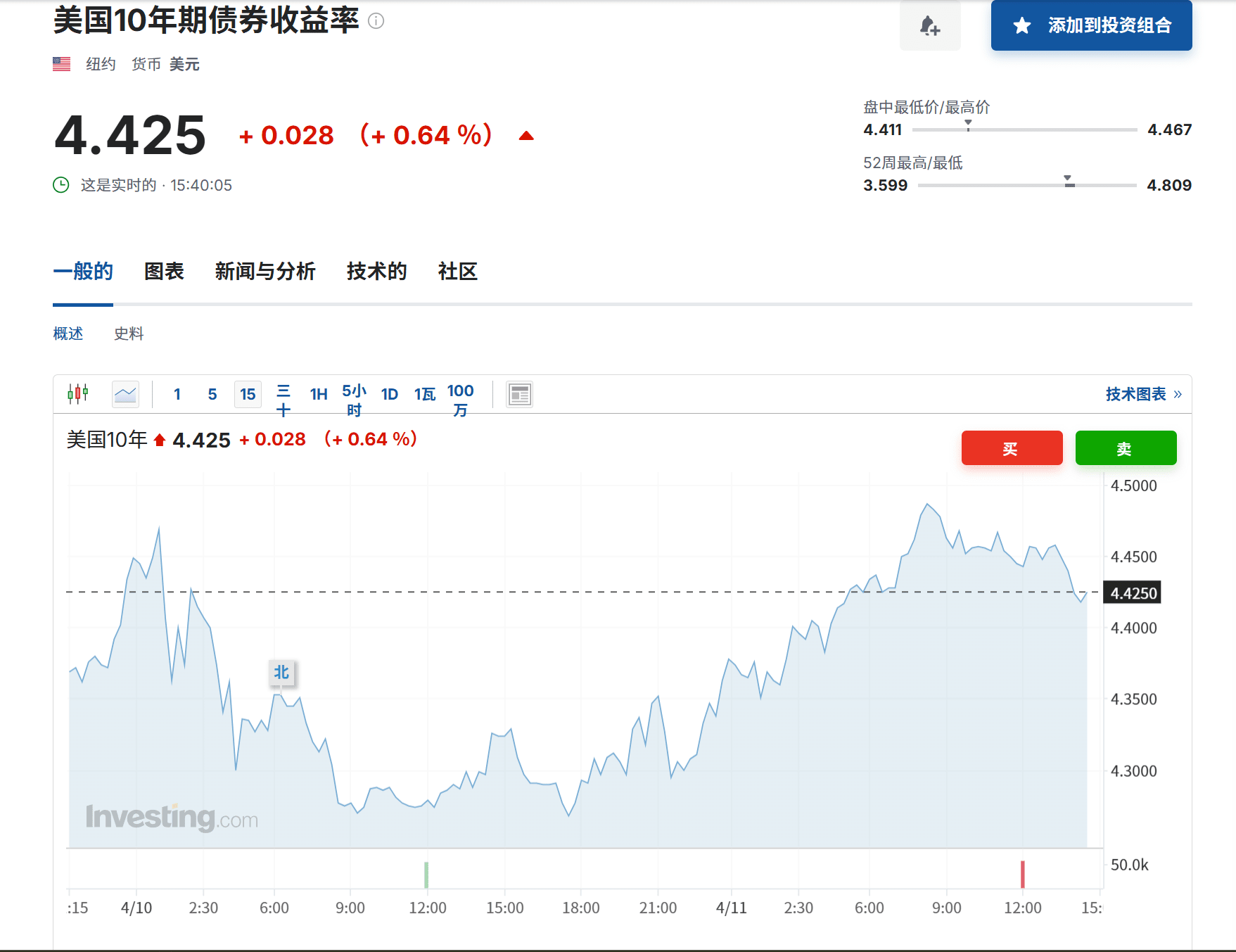Select the 100万 monthly interval
The height and width of the screenshot is (952, 1236).
pos(461,400)
